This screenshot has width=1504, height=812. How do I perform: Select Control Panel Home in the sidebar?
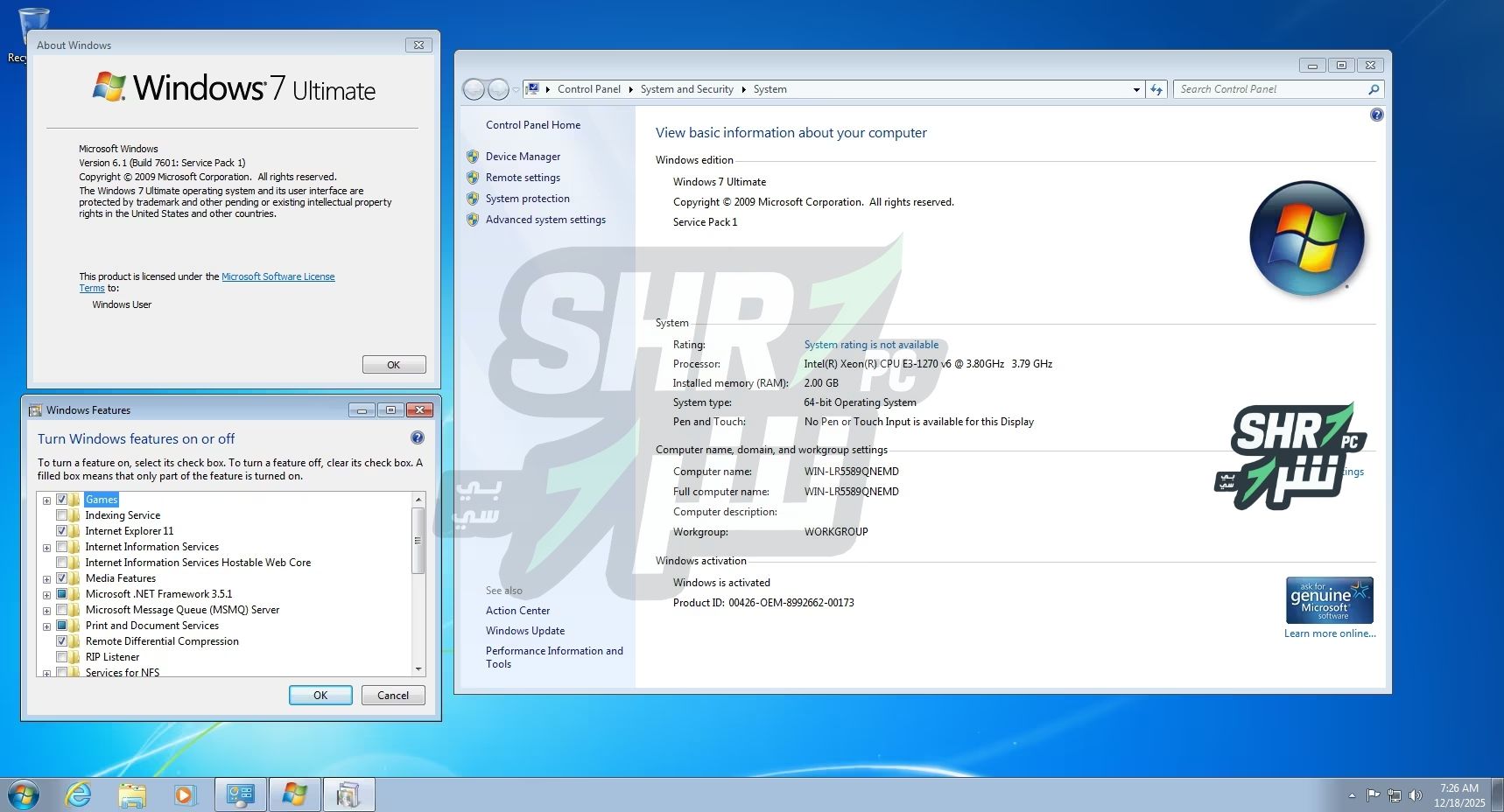532,124
